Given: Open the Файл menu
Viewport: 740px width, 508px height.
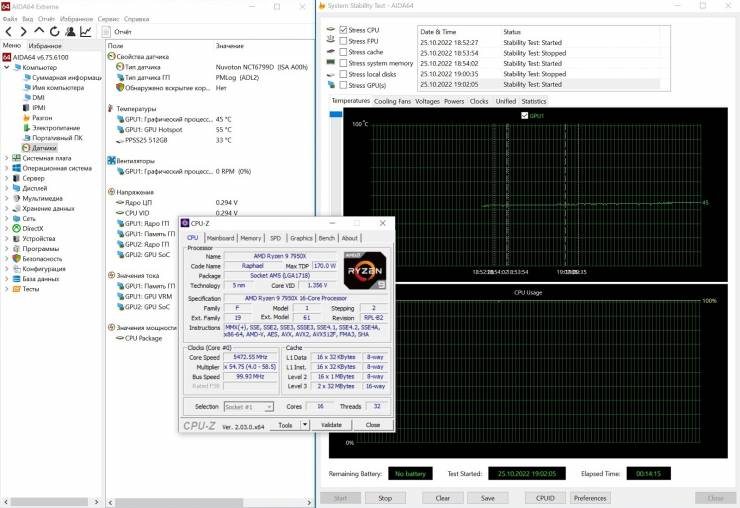Looking at the screenshot, I should click(10, 19).
